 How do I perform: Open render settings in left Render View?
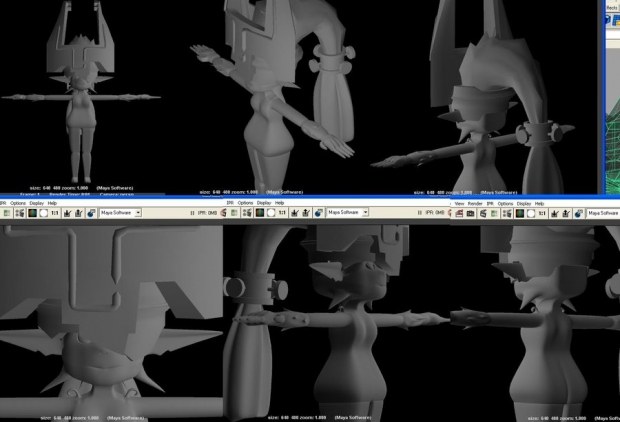click(19, 213)
